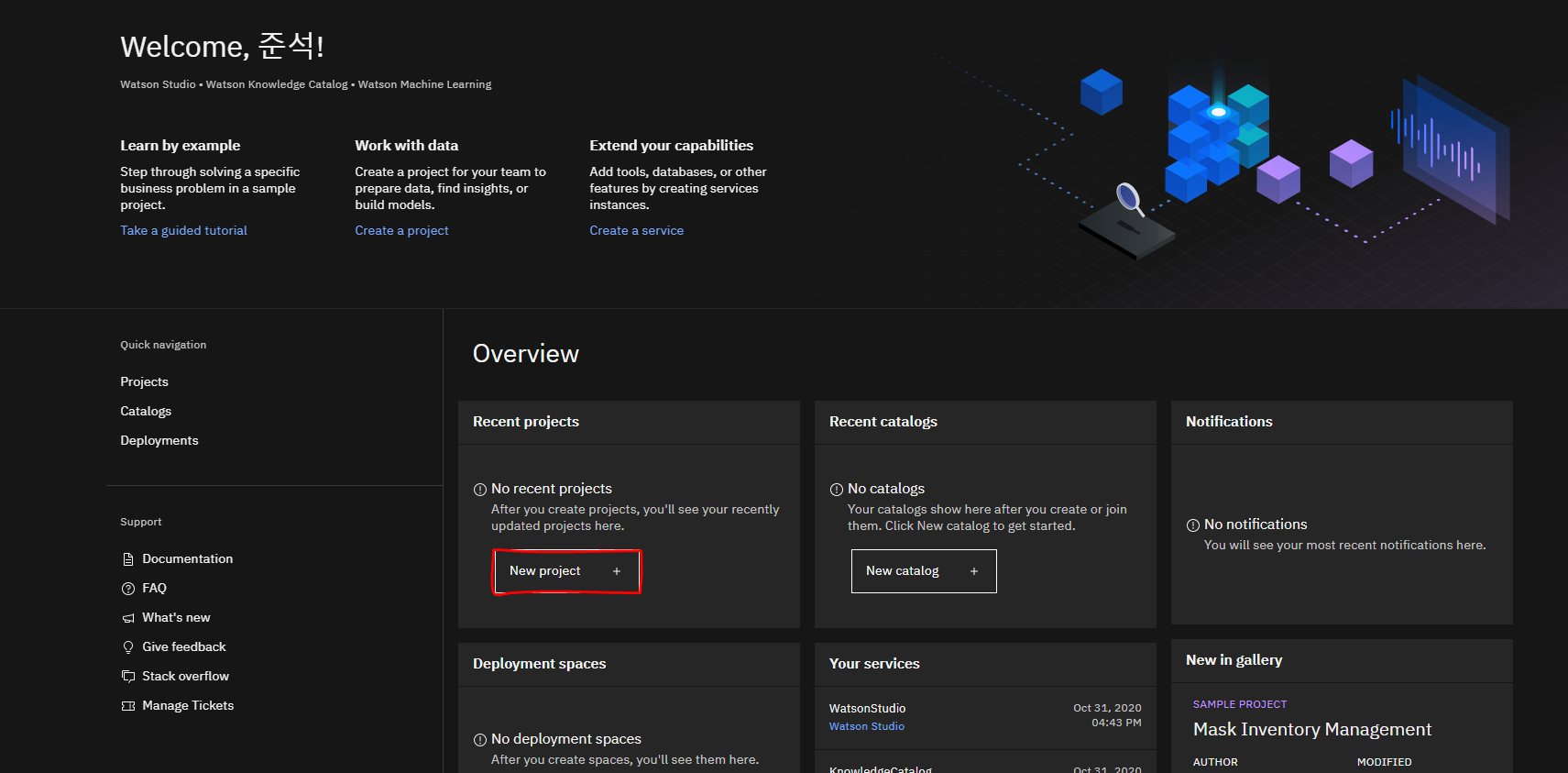The image size is (1568, 773).
Task: Create a New project
Action: coord(567,571)
